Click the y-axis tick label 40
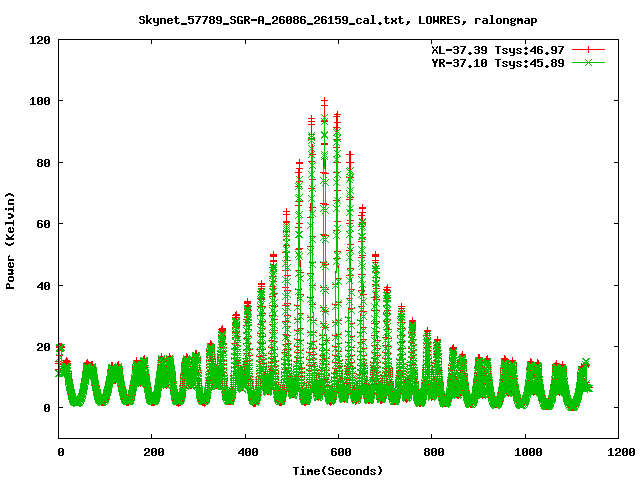This screenshot has height=480, width=640. point(43,286)
